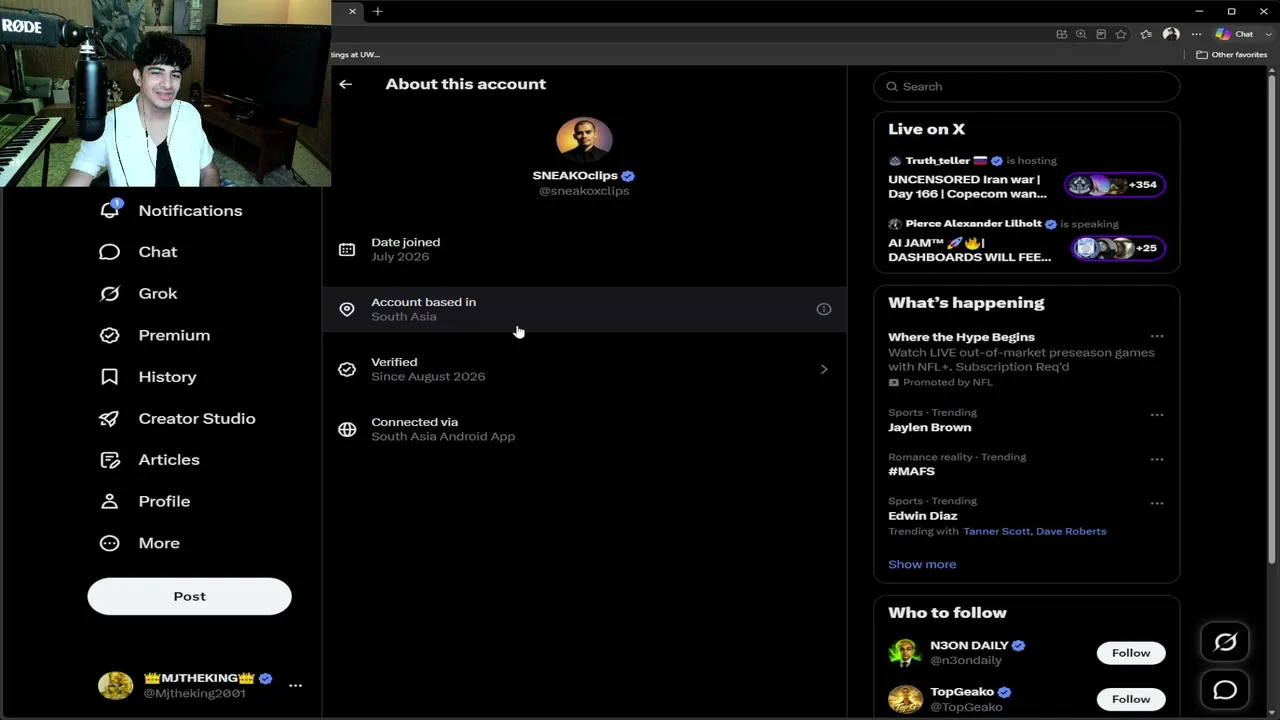Open the N3ON DAILY suggested profile name

[x=969, y=646]
